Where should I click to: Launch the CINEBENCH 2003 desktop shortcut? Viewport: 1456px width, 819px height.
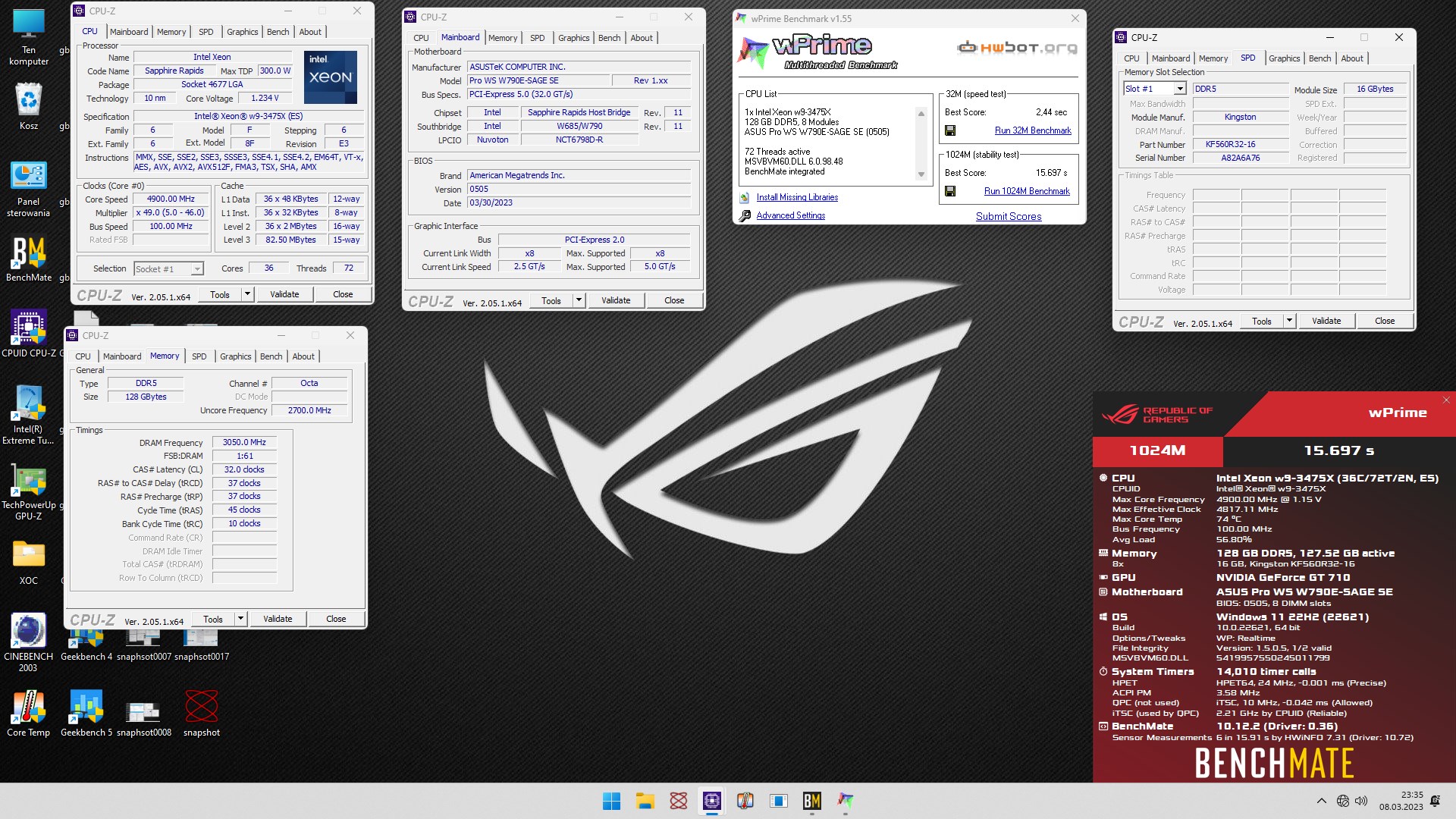coord(29,643)
